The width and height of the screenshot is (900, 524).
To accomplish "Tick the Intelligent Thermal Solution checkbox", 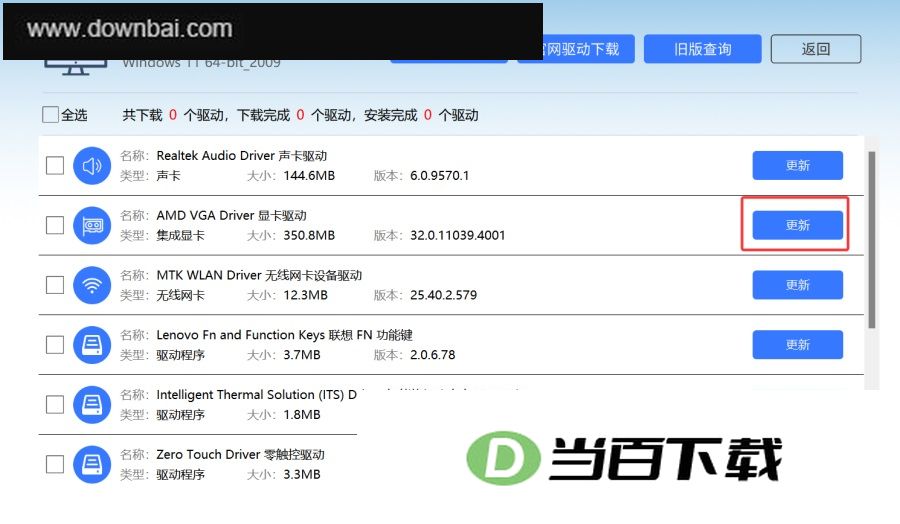I will pyautogui.click(x=55, y=405).
